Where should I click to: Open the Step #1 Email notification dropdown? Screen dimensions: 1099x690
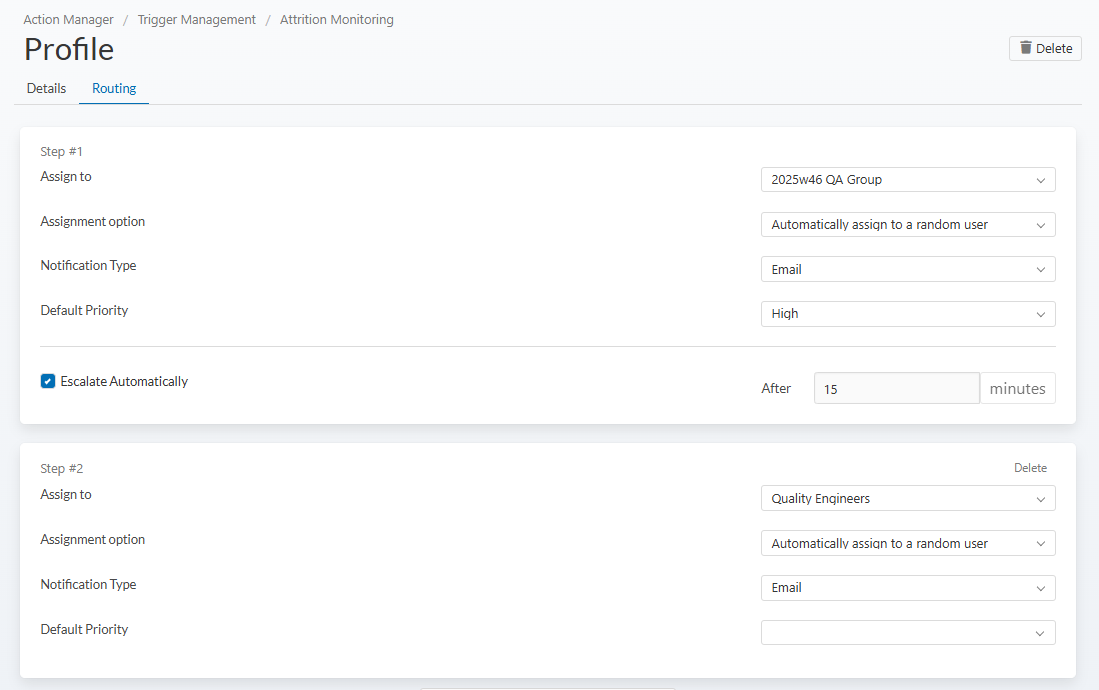tap(907, 269)
